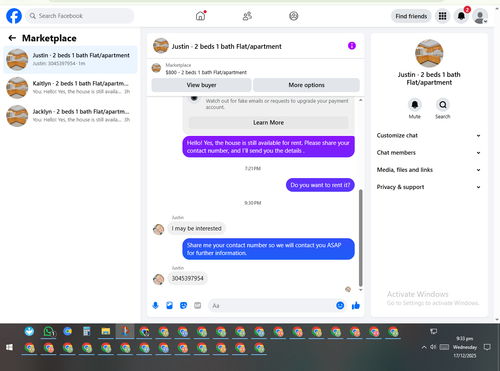Screen dimensions: 500x371
Task: Open the Windows Start button
Action: pyautogui.click(x=9, y=347)
